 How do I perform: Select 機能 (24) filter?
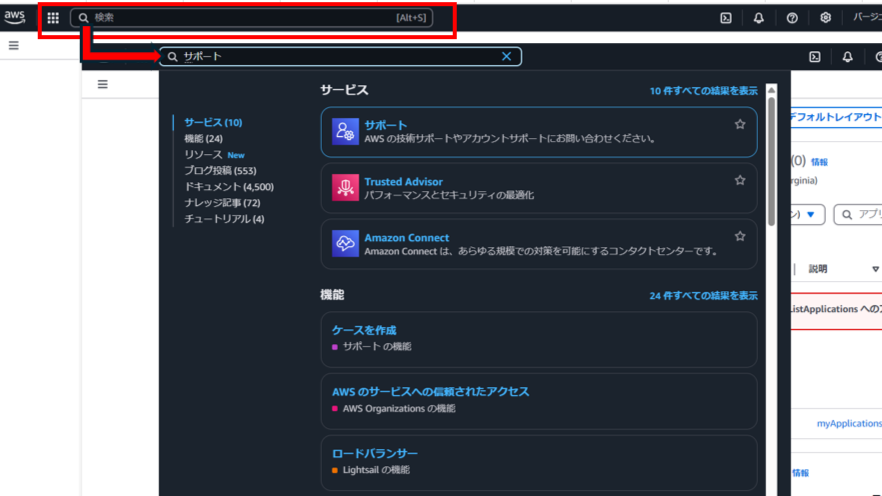pyautogui.click(x=204, y=138)
